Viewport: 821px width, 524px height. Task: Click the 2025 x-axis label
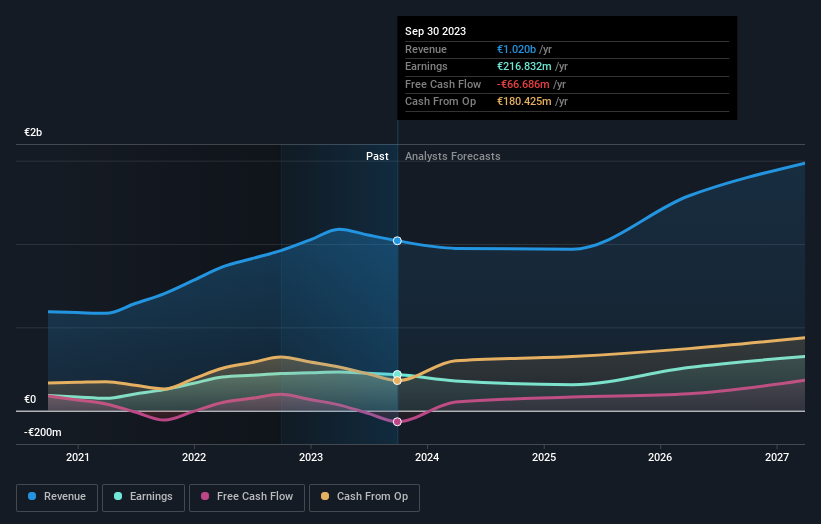pyautogui.click(x=544, y=457)
